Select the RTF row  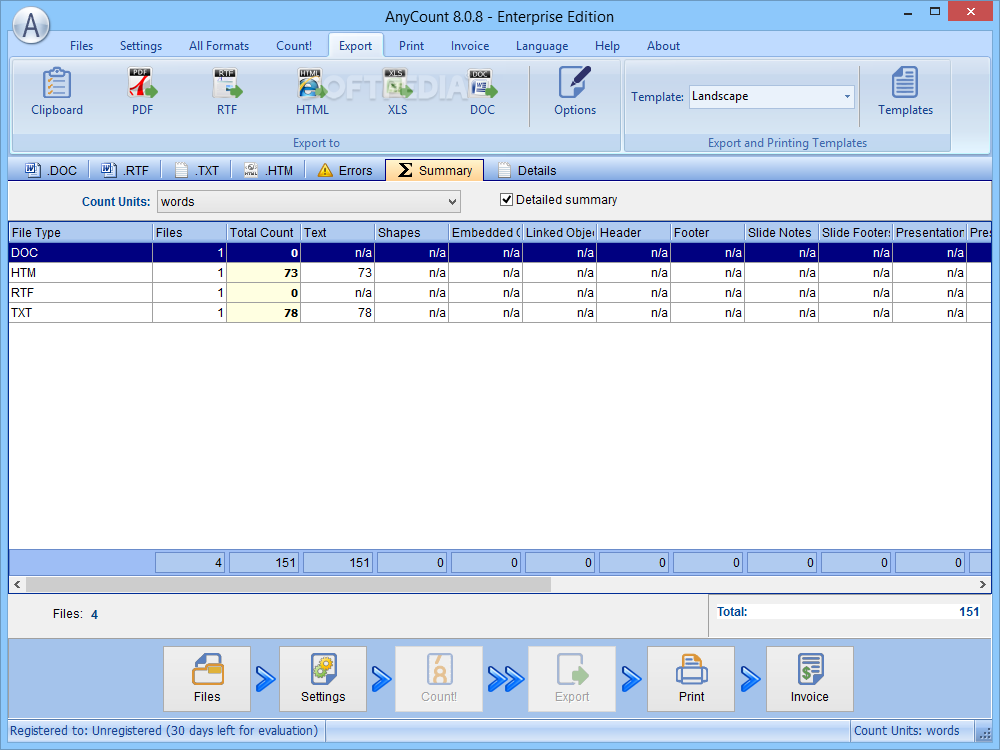(x=500, y=293)
